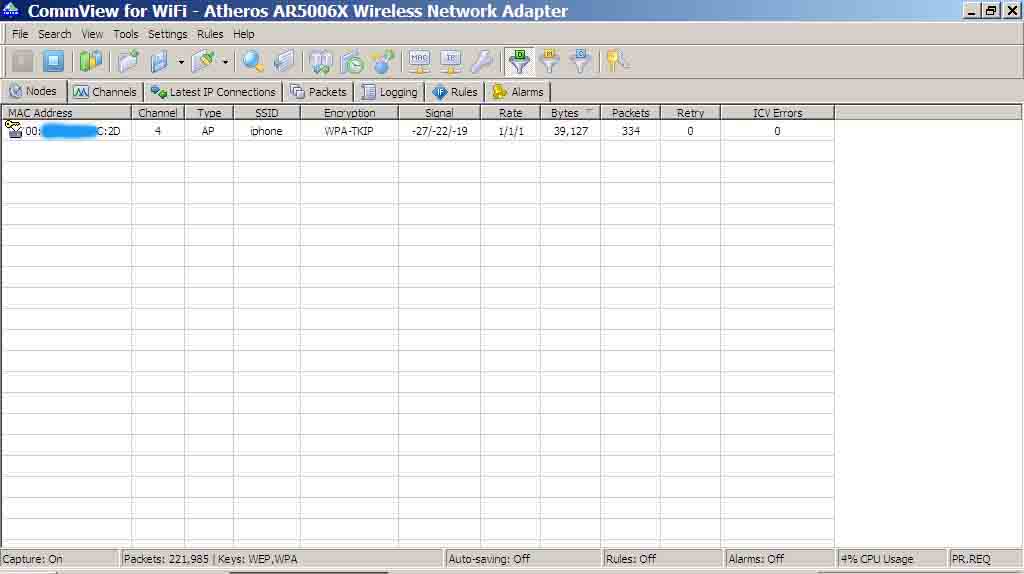This screenshot has height=574, width=1024.
Task: Click 'Alarms: Off' in the status bar
Action: [x=756, y=559]
